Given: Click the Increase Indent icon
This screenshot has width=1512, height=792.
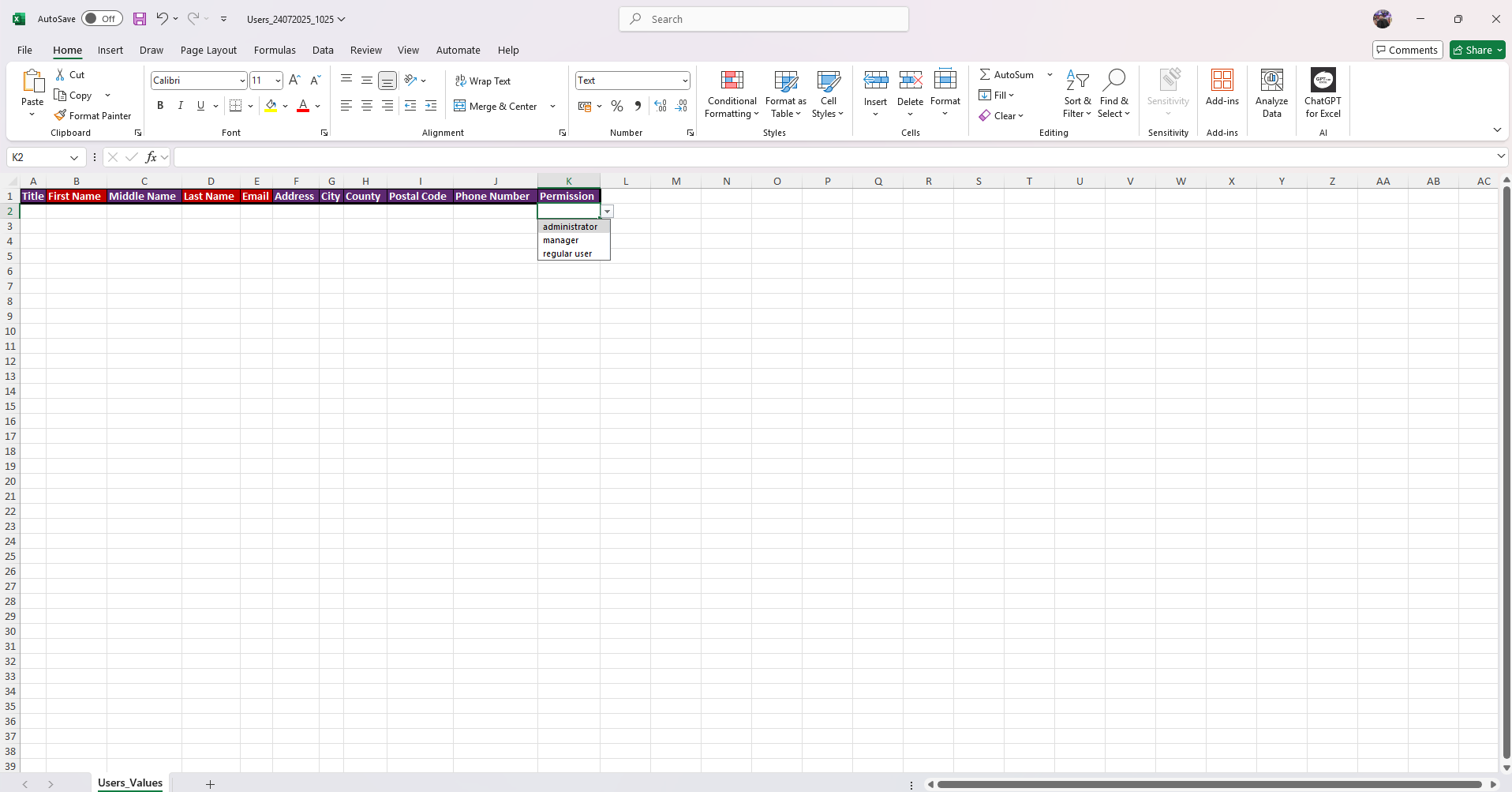Looking at the screenshot, I should click(431, 105).
